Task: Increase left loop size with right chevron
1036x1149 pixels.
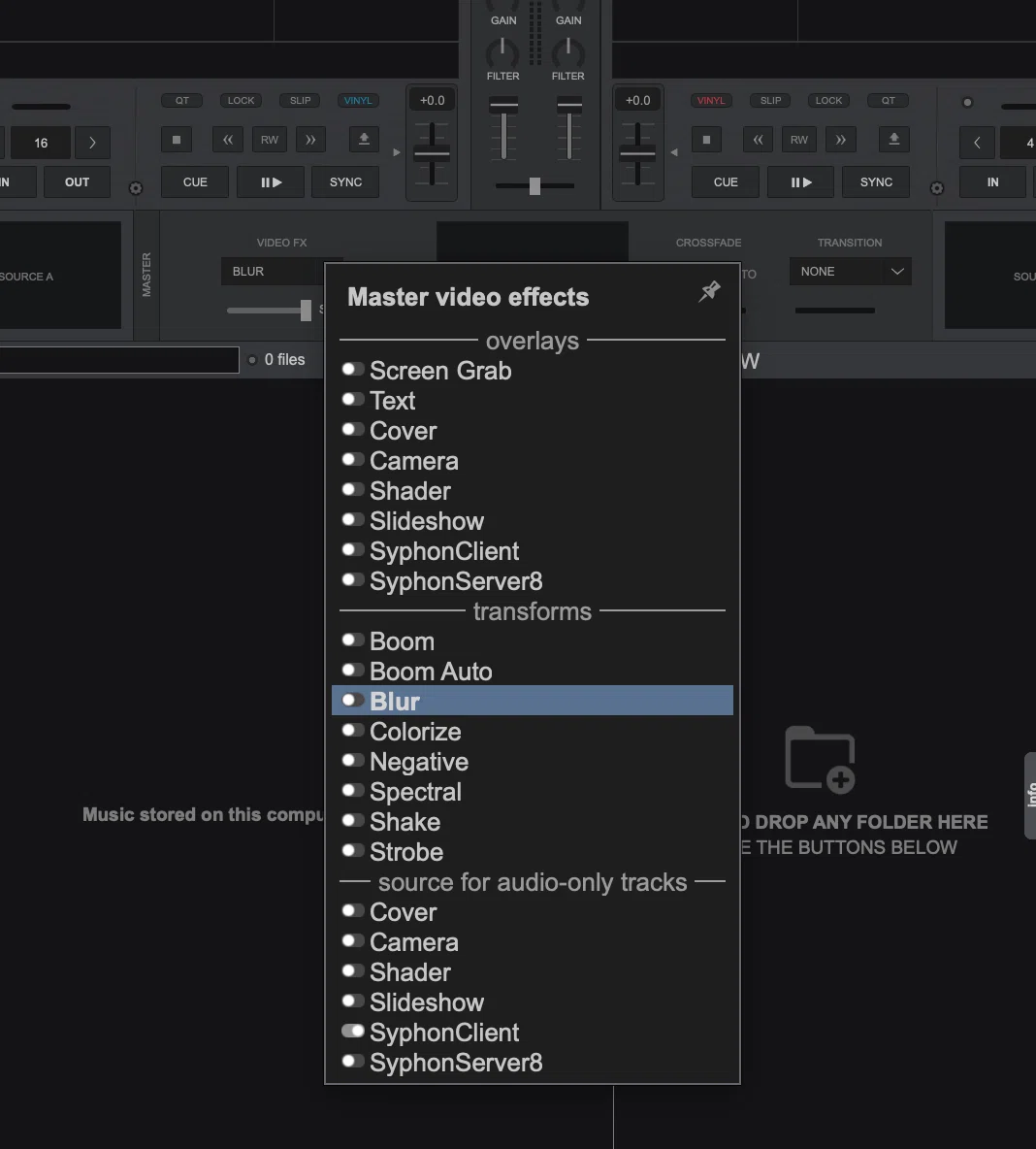Action: [x=92, y=143]
